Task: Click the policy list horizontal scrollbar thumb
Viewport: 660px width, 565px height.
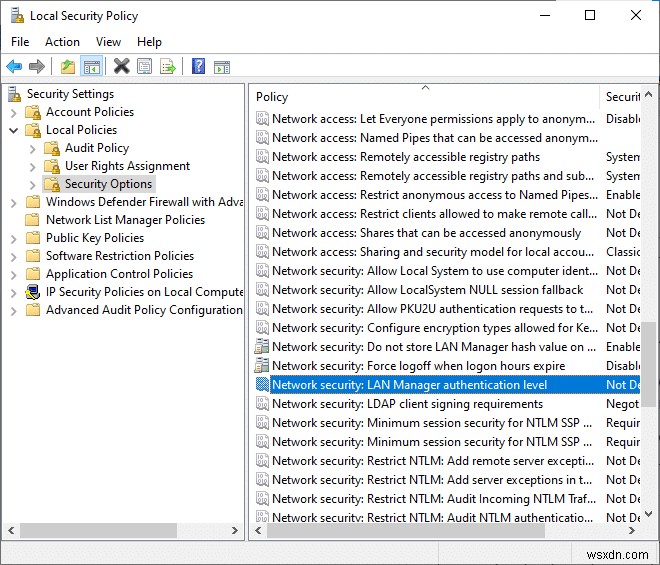Action: (x=406, y=530)
